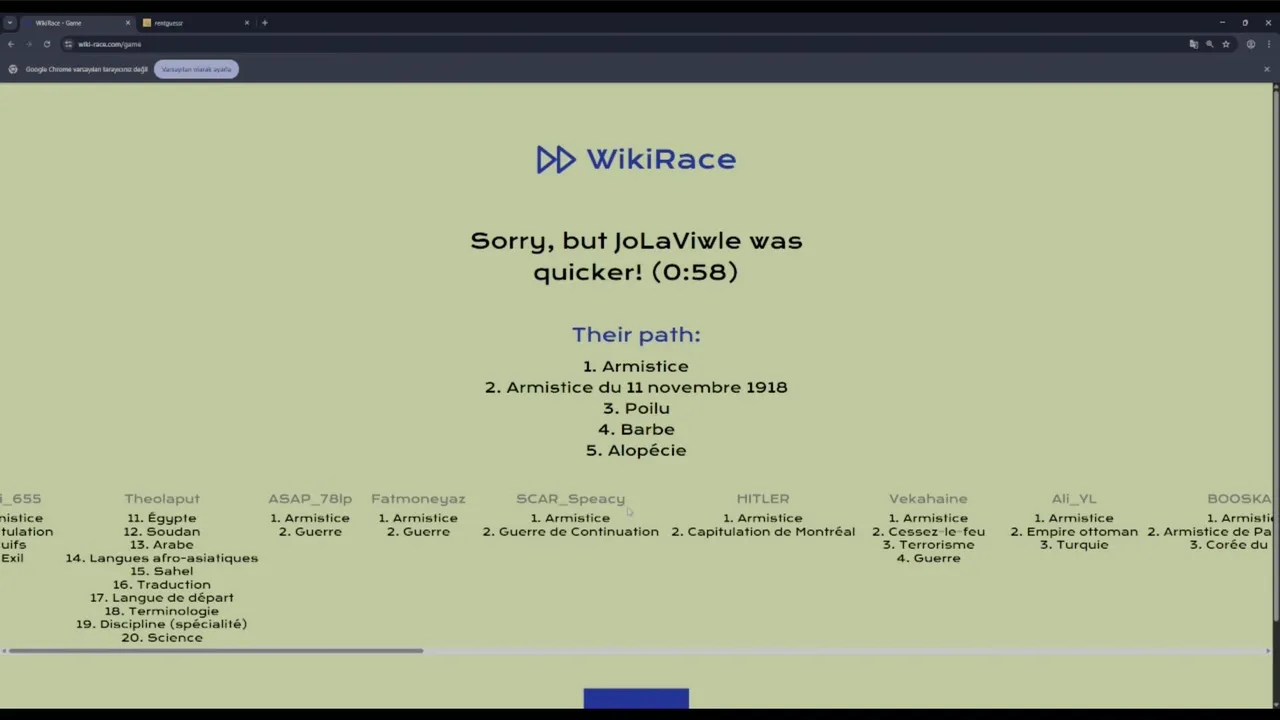Select Theolaput's '18. Terminologie' step
Image resolution: width=1280 pixels, height=720 pixels.
click(x=162, y=611)
